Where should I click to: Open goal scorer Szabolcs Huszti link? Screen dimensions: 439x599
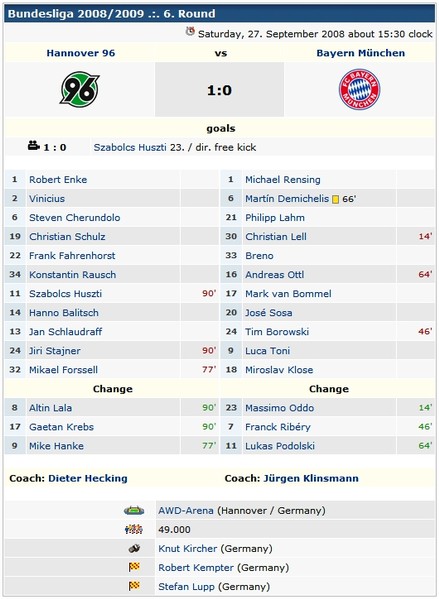point(130,147)
